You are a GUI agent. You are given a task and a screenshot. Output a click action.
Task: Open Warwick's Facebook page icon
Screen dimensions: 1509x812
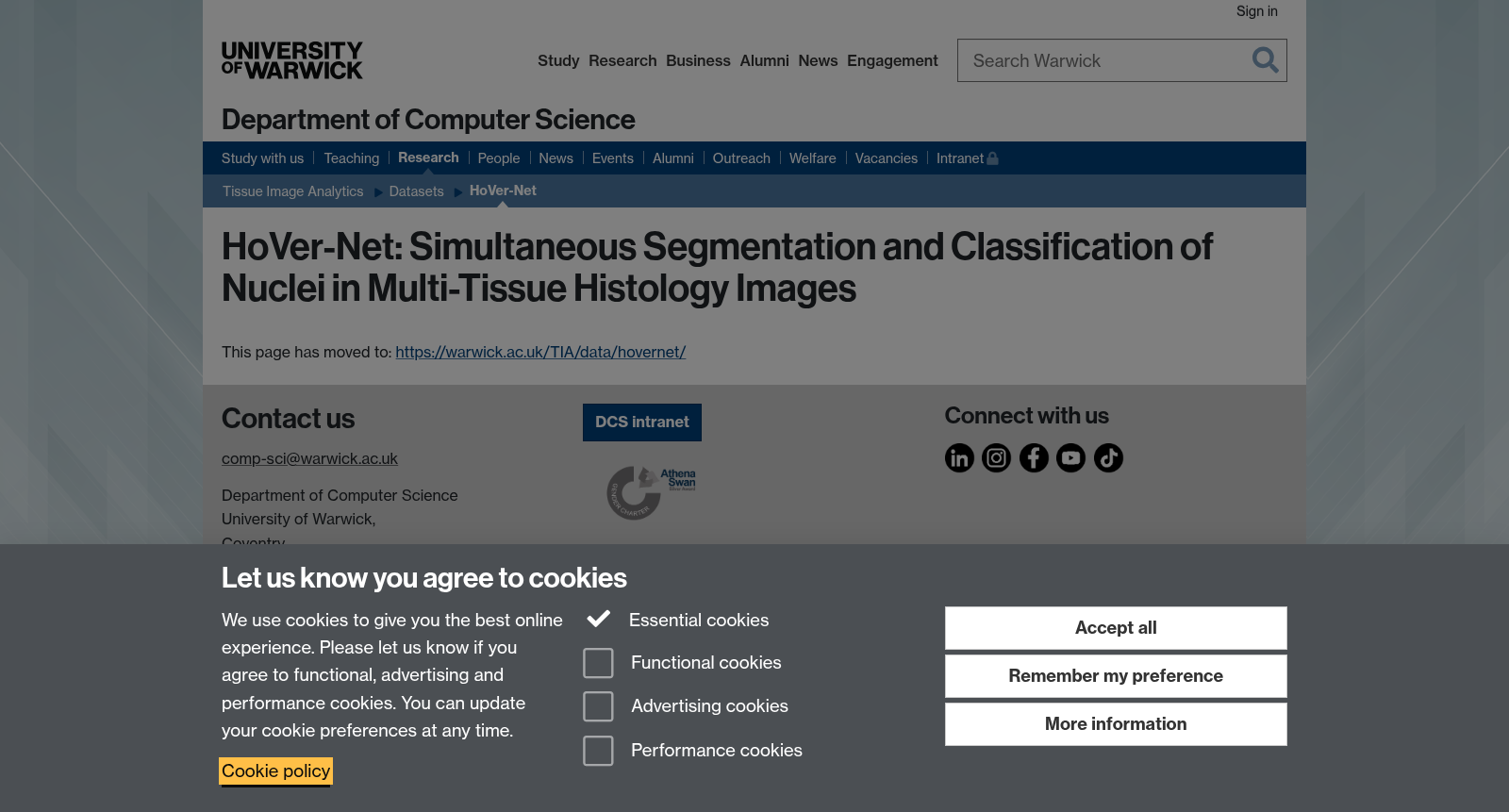[x=1034, y=458]
